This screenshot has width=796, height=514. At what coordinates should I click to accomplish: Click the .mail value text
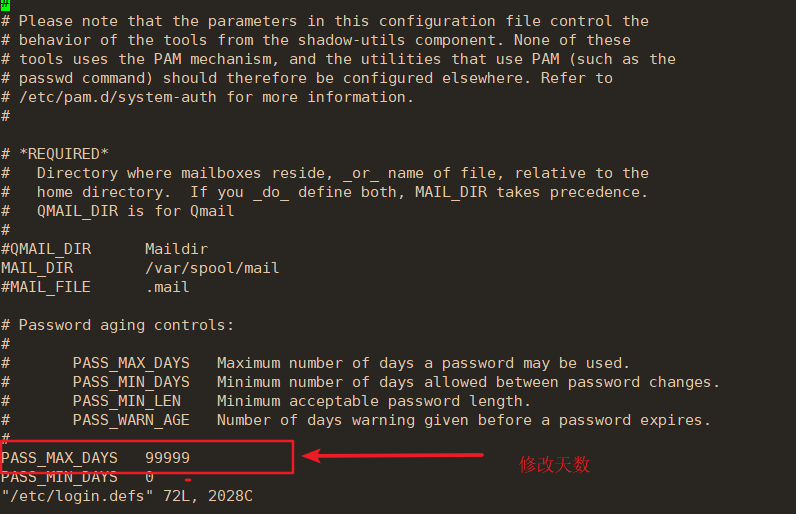[x=168, y=287]
